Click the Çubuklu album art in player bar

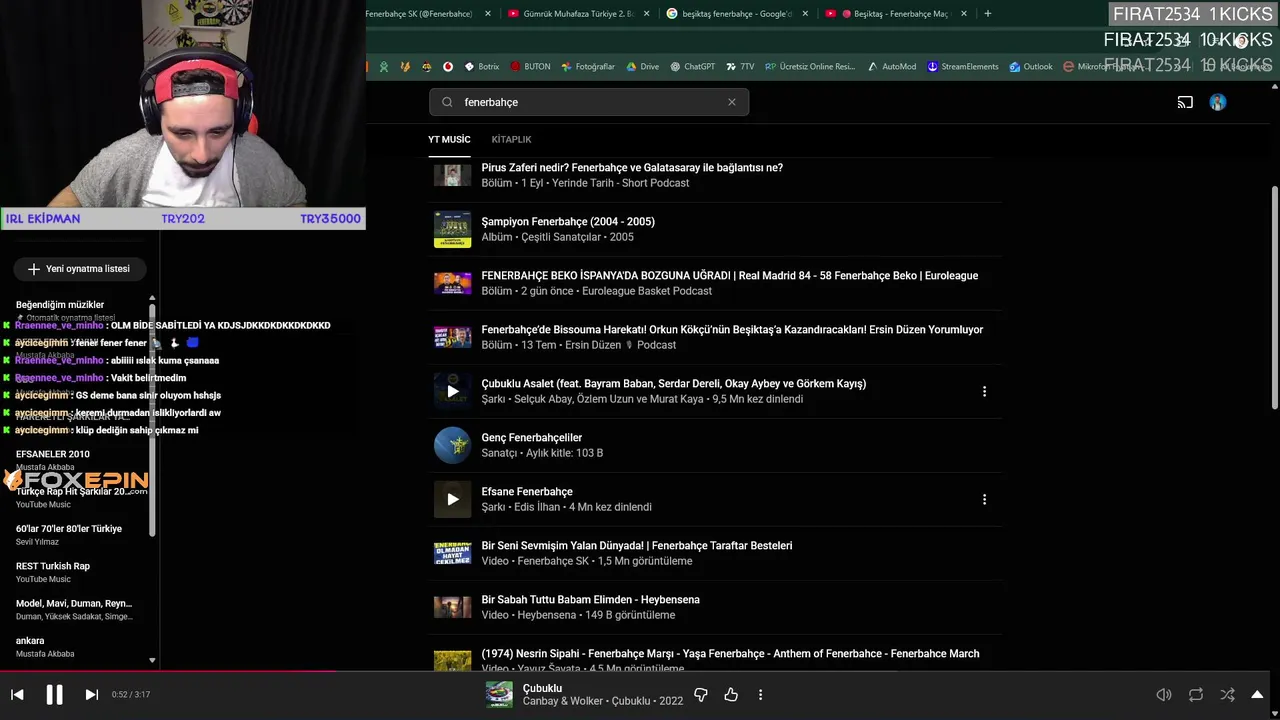pyautogui.click(x=499, y=694)
